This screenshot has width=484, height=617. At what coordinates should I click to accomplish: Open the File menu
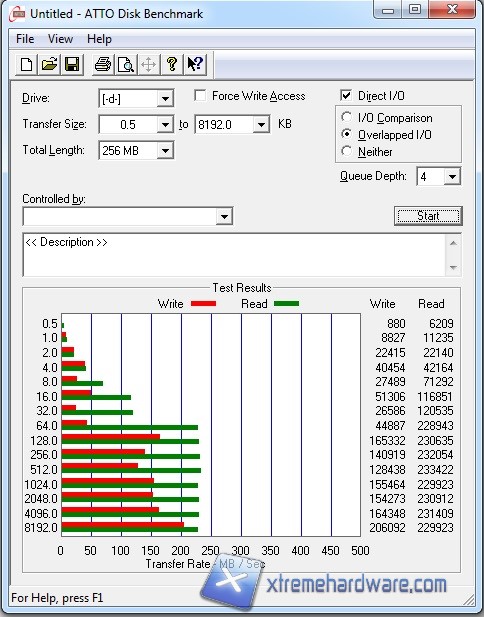click(x=25, y=39)
